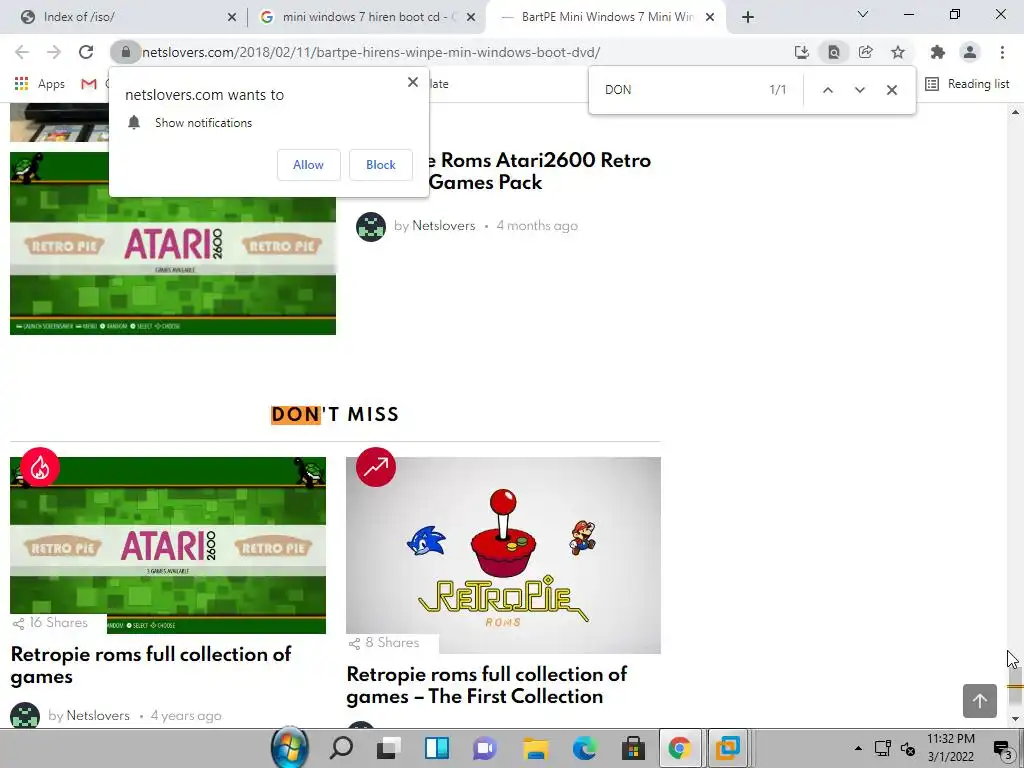Image resolution: width=1024 pixels, height=768 pixels.
Task: Share this page icon
Action: pyautogui.click(x=866, y=52)
